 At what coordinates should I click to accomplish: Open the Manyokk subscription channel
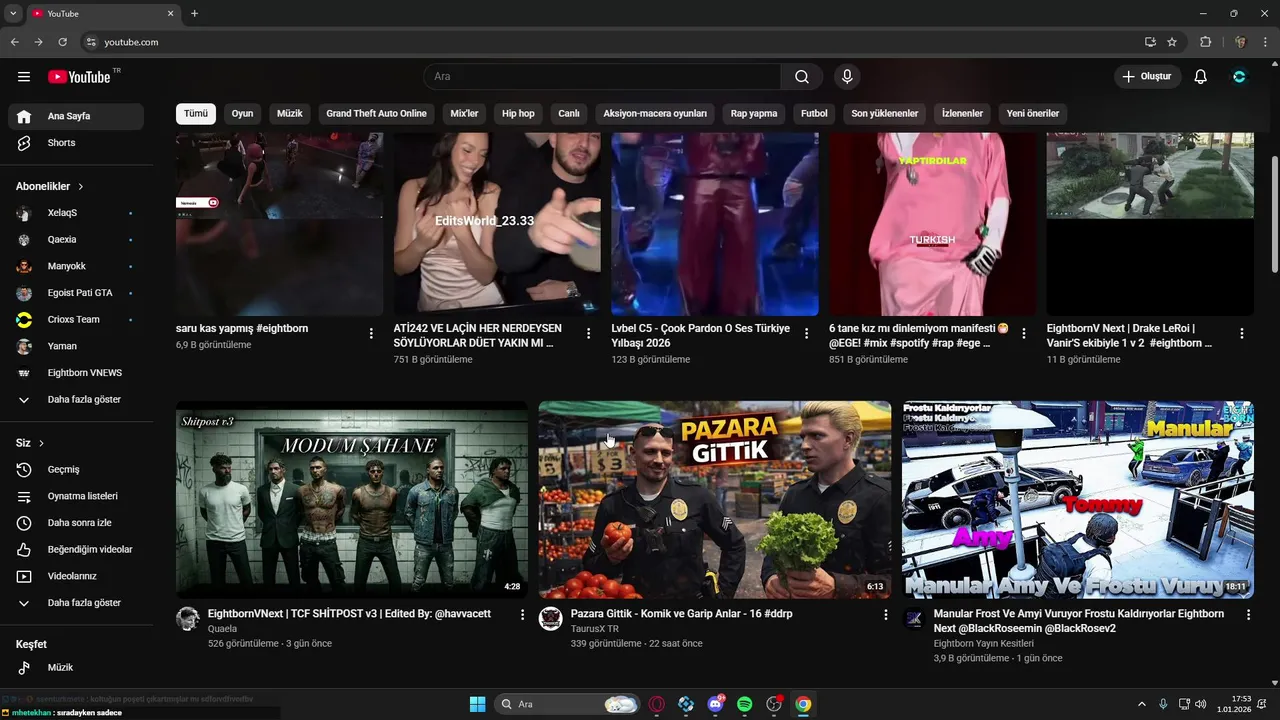point(76,266)
